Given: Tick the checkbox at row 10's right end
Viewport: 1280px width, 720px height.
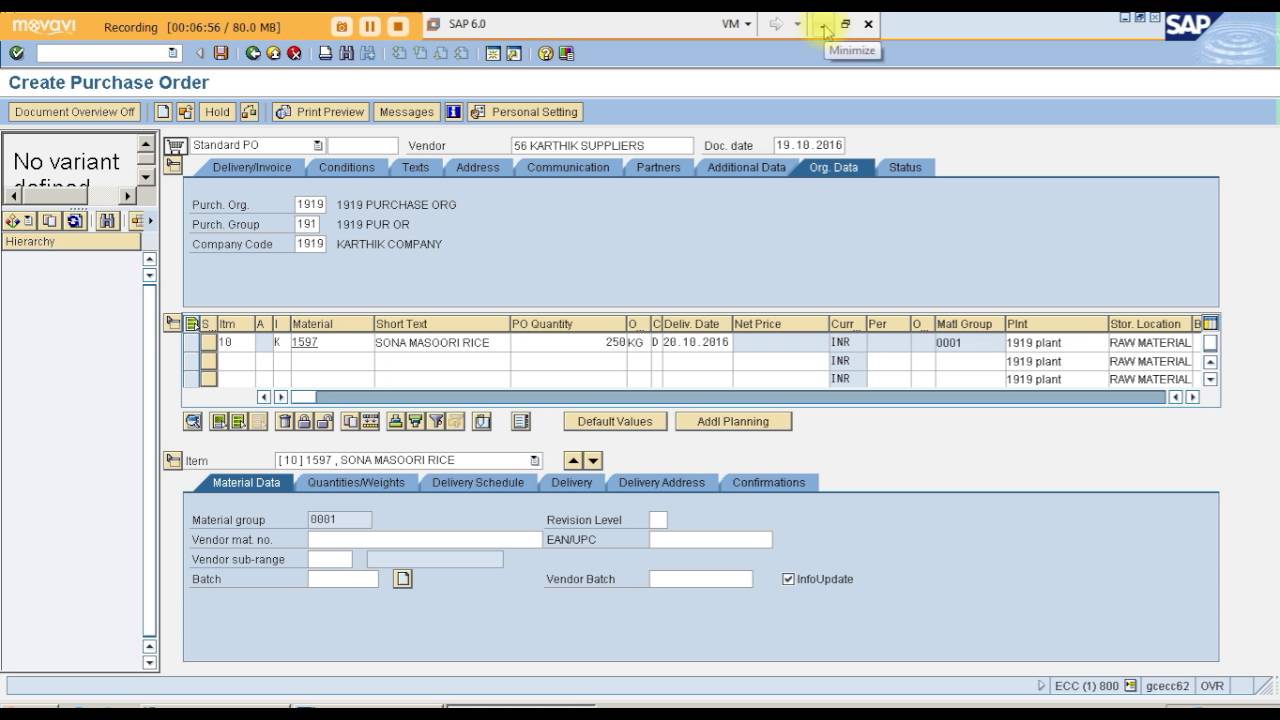Looking at the screenshot, I should [x=1210, y=342].
